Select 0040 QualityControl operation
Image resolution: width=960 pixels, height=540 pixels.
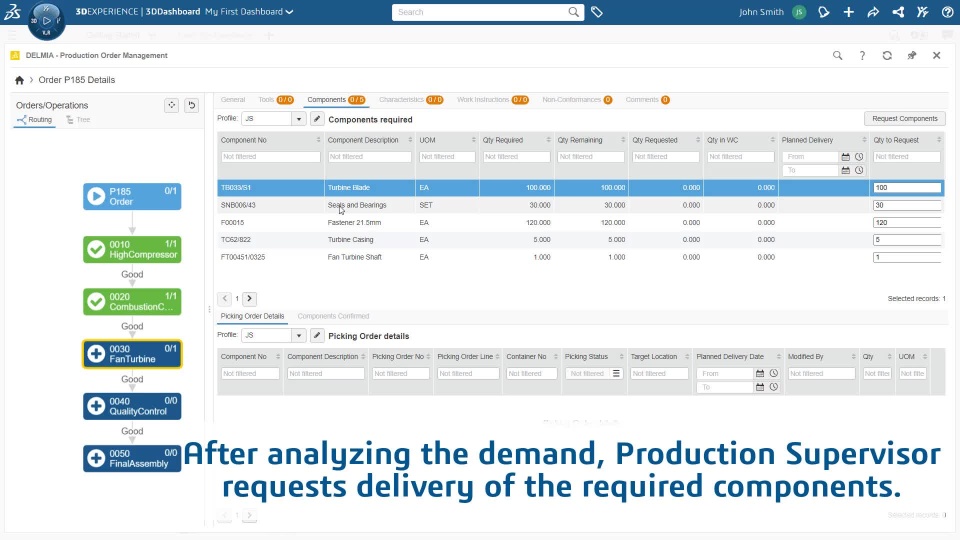[x=132, y=407]
